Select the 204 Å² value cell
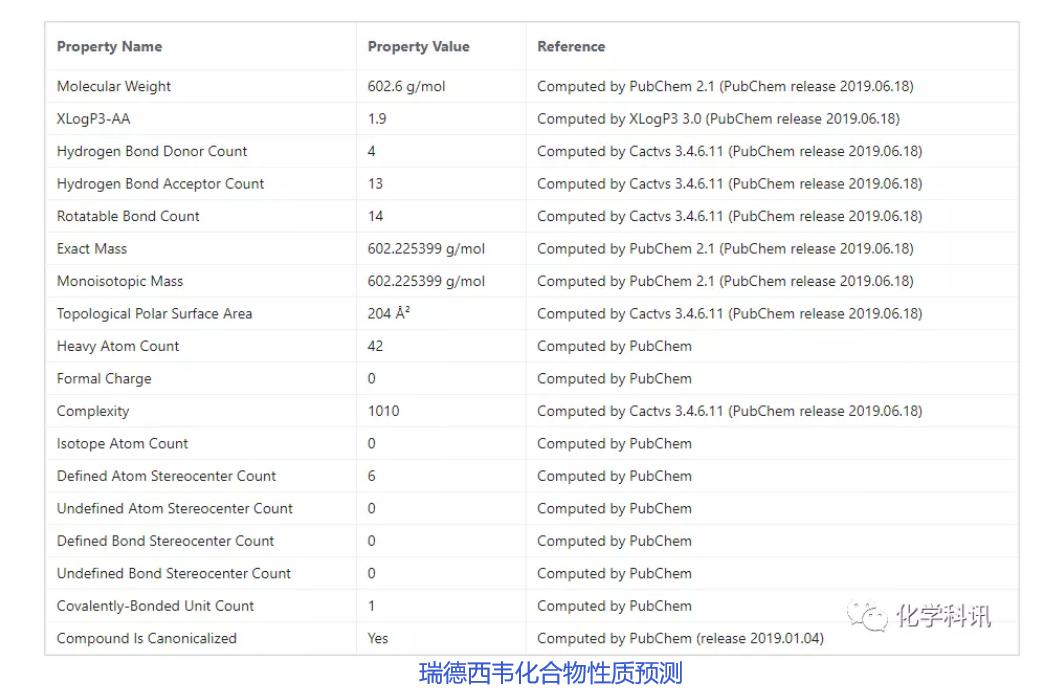Image resolution: width=1049 pixels, height=697 pixels. (x=389, y=314)
